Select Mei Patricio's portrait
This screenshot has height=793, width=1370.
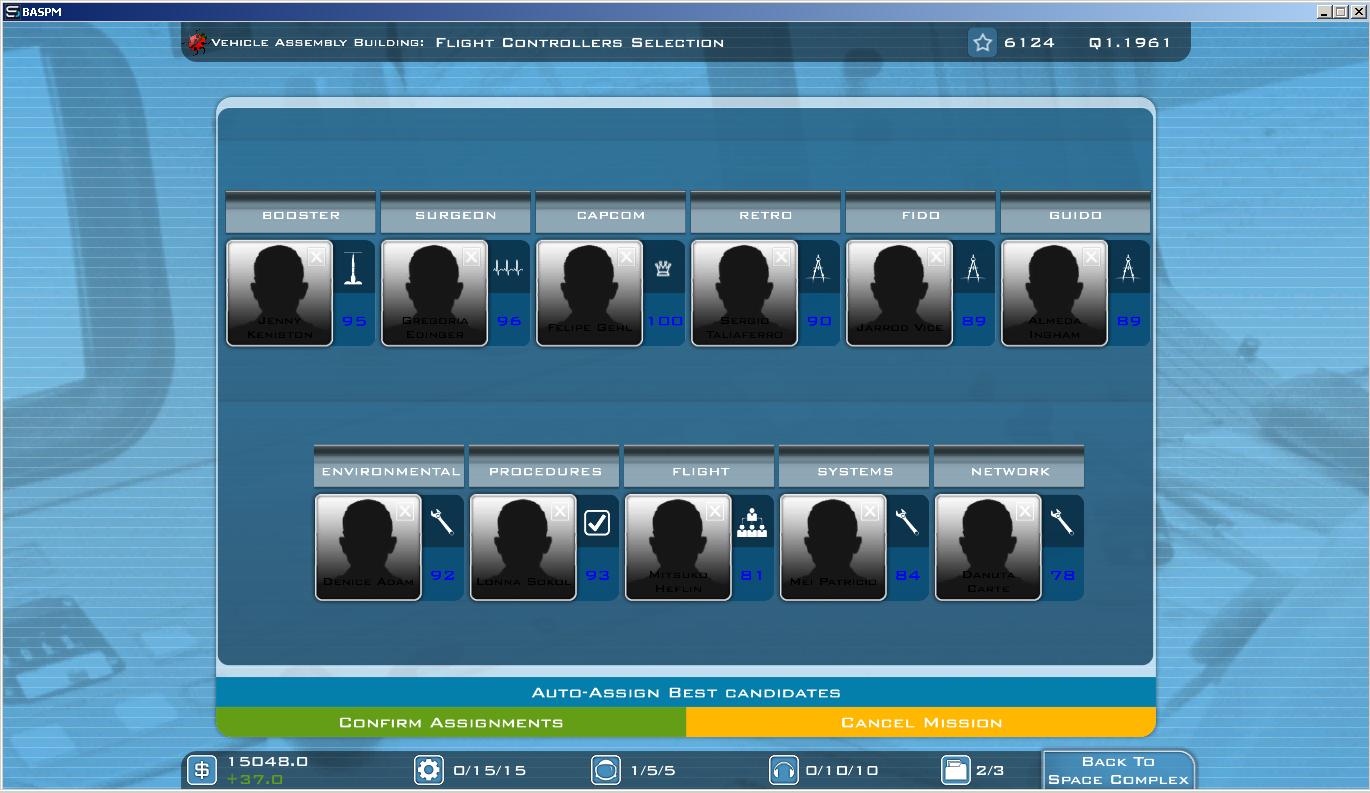click(x=833, y=548)
